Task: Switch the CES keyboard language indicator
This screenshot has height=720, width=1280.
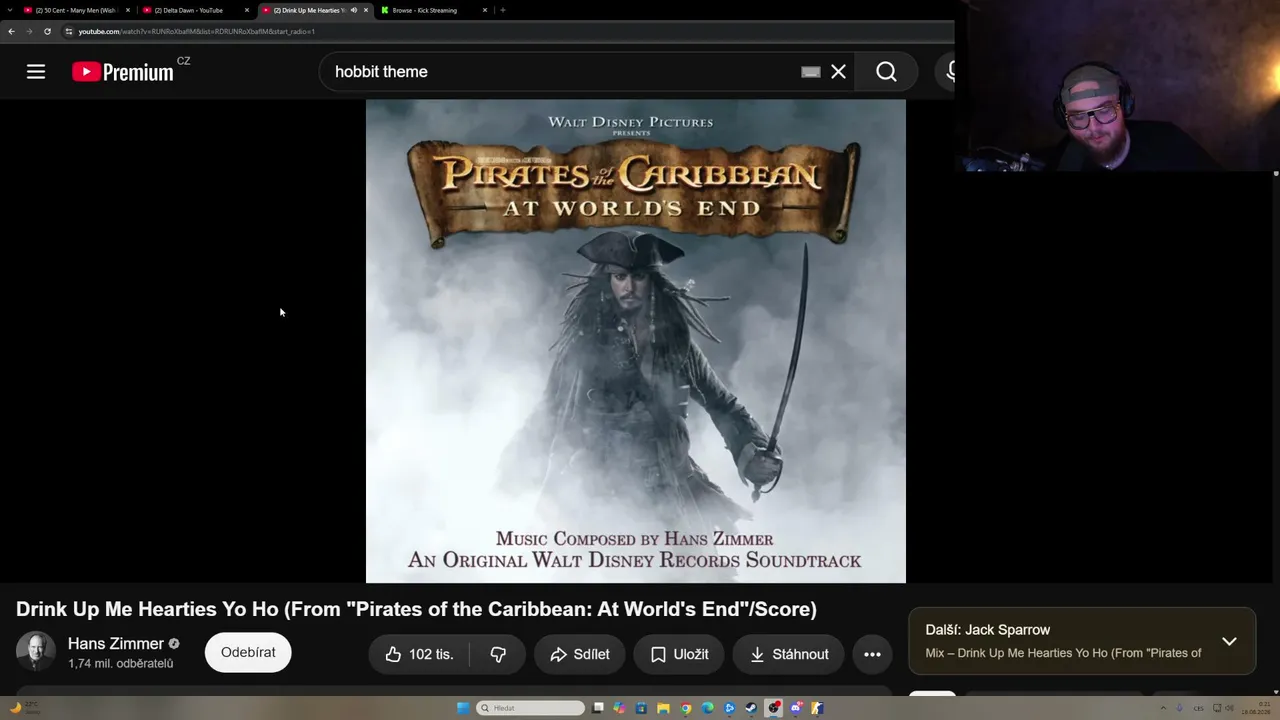Action: point(1198,708)
